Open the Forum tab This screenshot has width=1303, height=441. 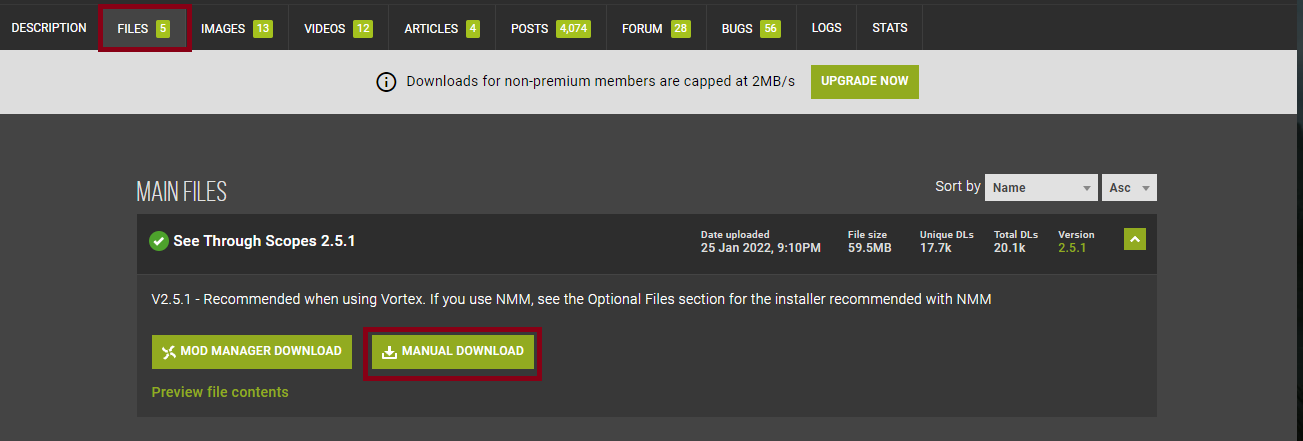[655, 29]
